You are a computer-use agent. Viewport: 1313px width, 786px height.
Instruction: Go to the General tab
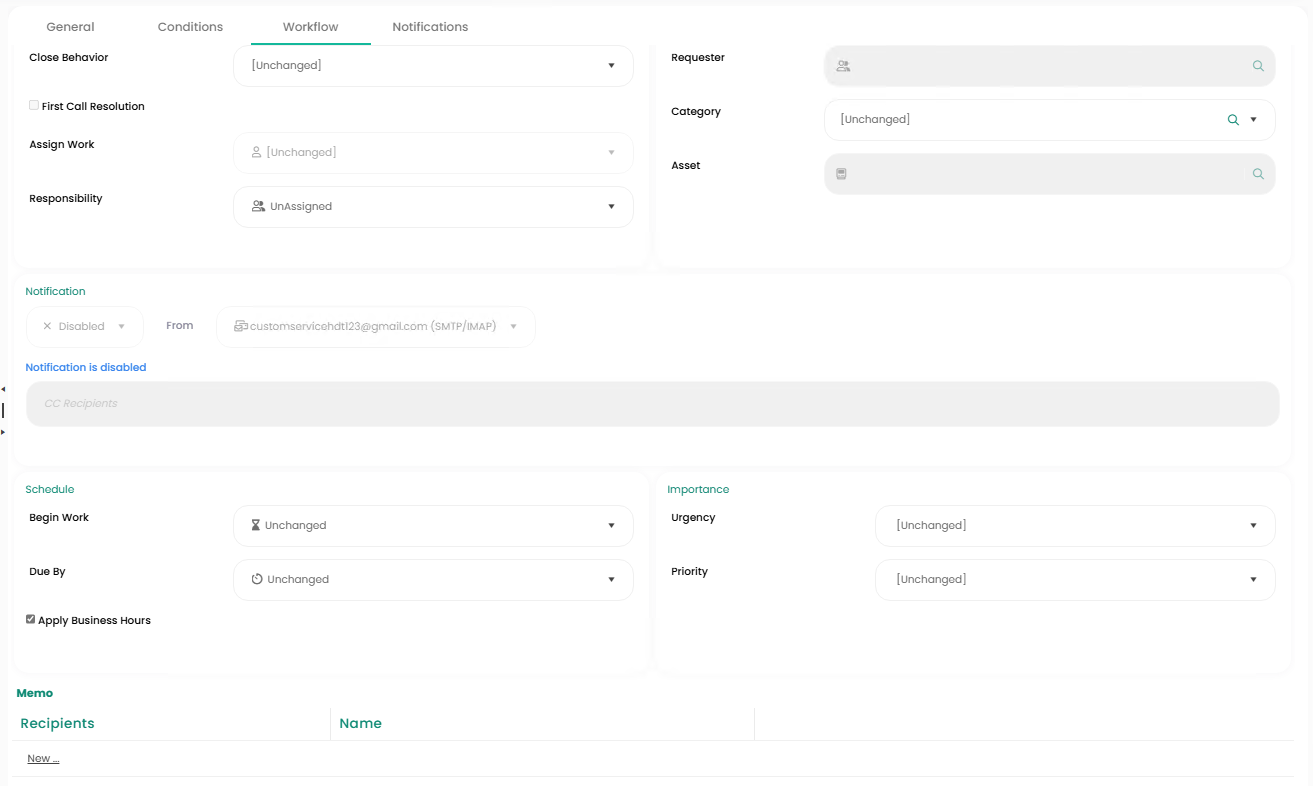pyautogui.click(x=70, y=27)
